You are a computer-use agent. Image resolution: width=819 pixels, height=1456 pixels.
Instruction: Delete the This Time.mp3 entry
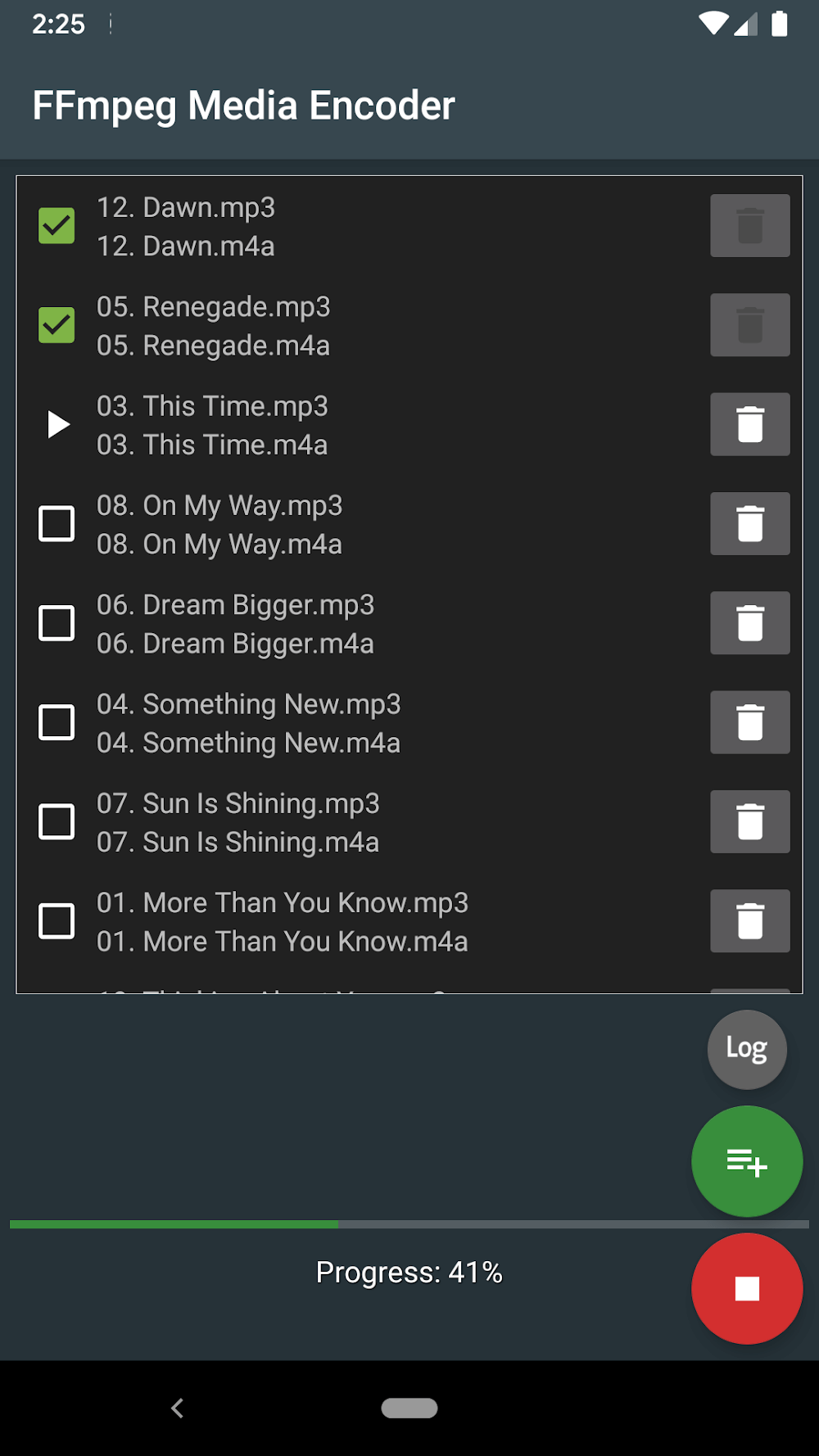749,424
